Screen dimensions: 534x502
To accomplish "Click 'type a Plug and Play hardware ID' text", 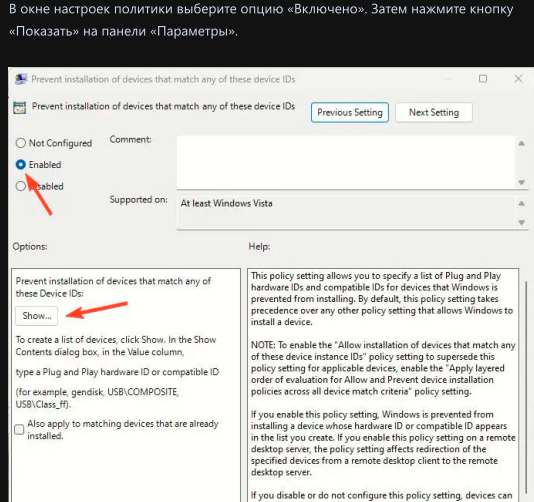I will [x=117, y=372].
